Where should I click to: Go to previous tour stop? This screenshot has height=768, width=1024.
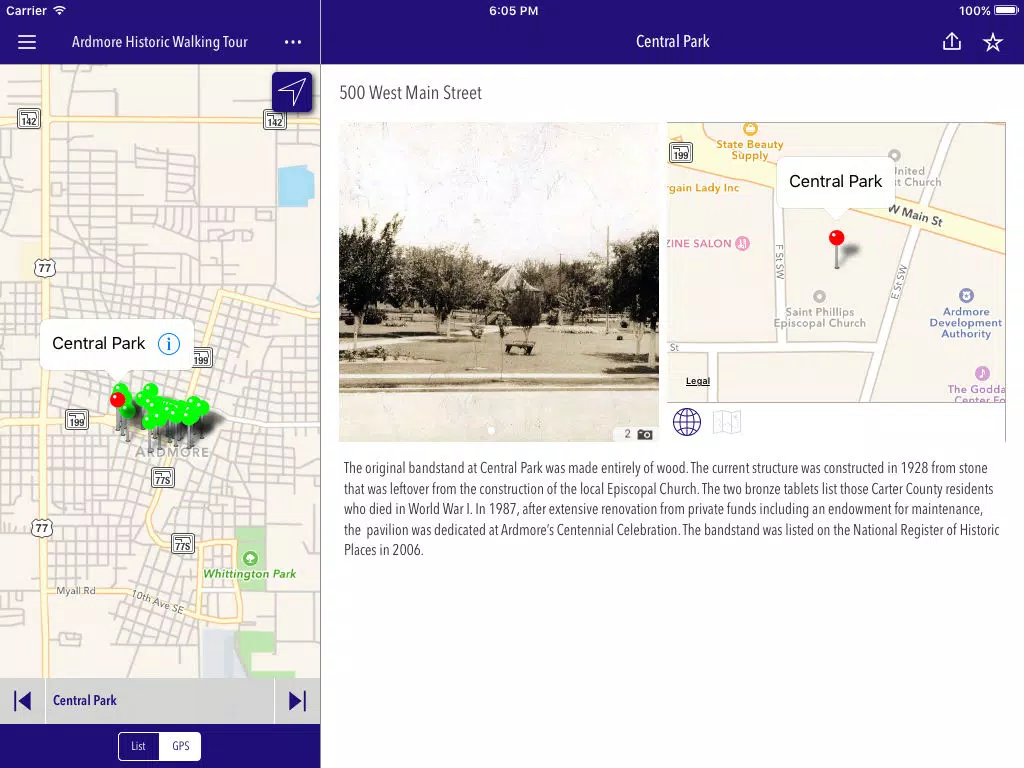[x=22, y=701]
